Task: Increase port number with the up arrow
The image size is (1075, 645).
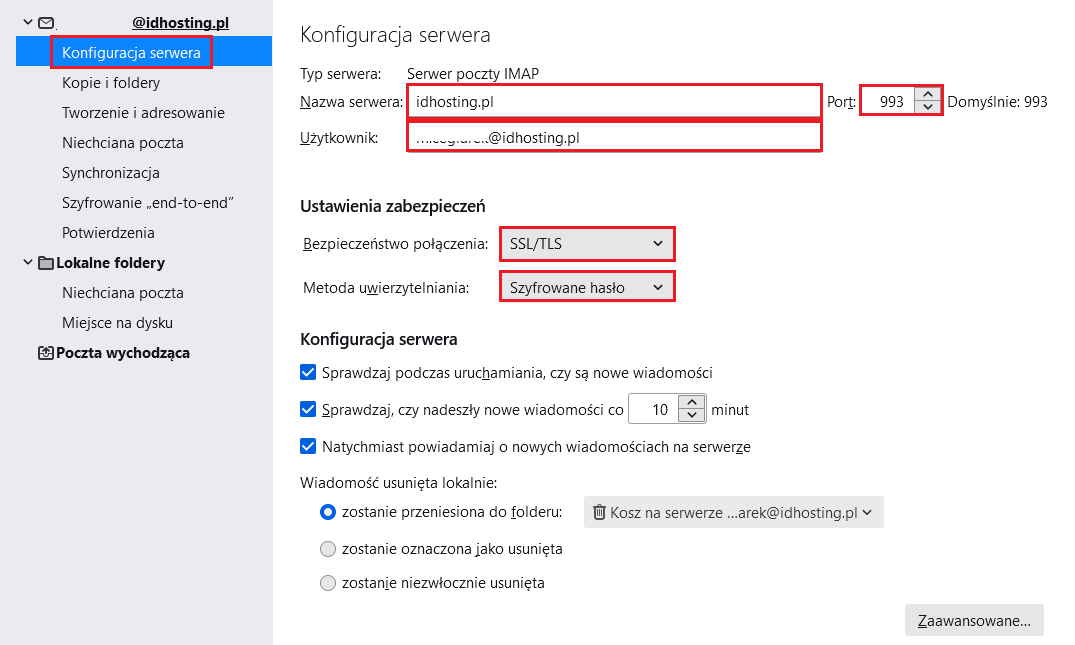Action: (928, 95)
